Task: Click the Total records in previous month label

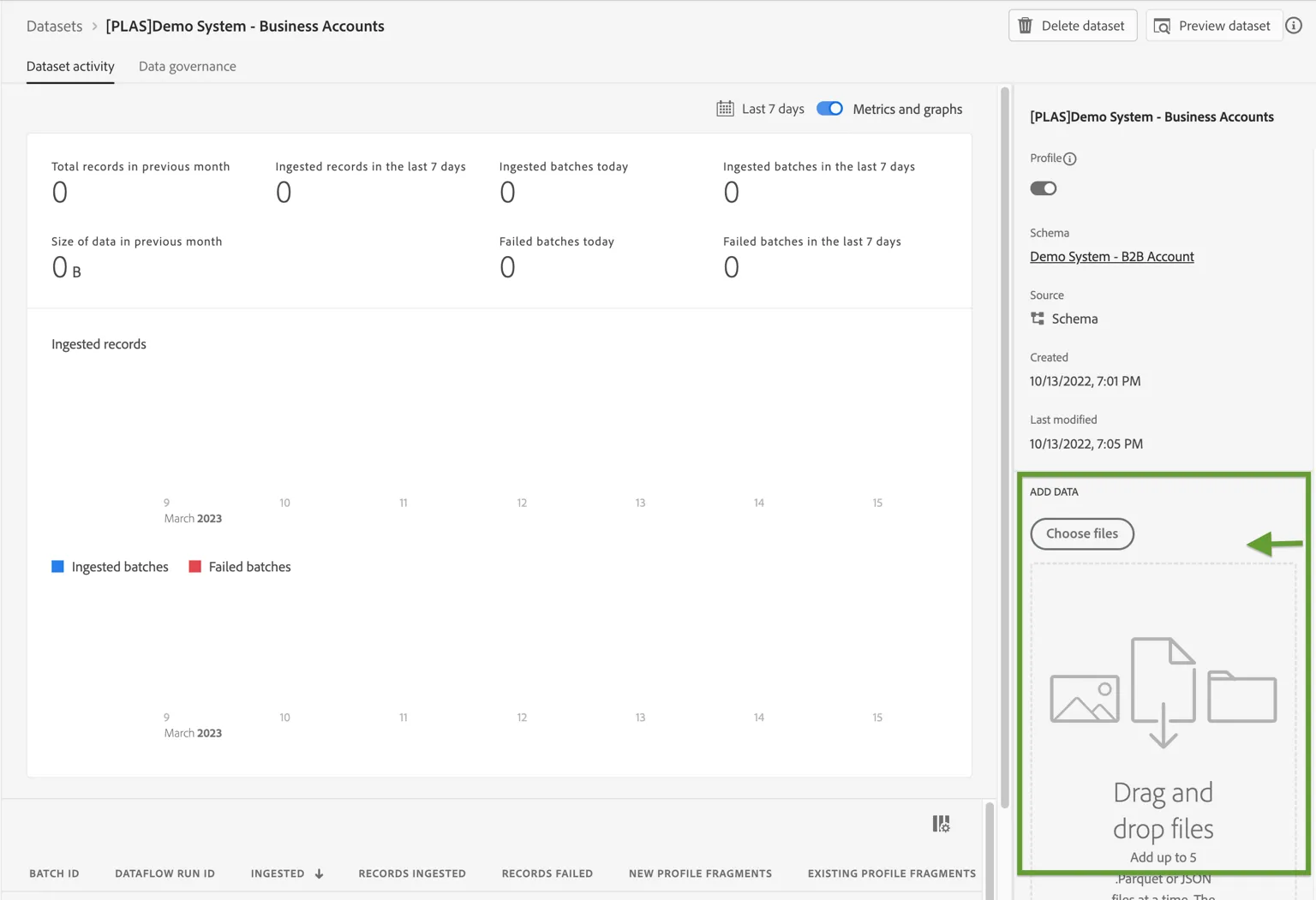Action: click(141, 166)
